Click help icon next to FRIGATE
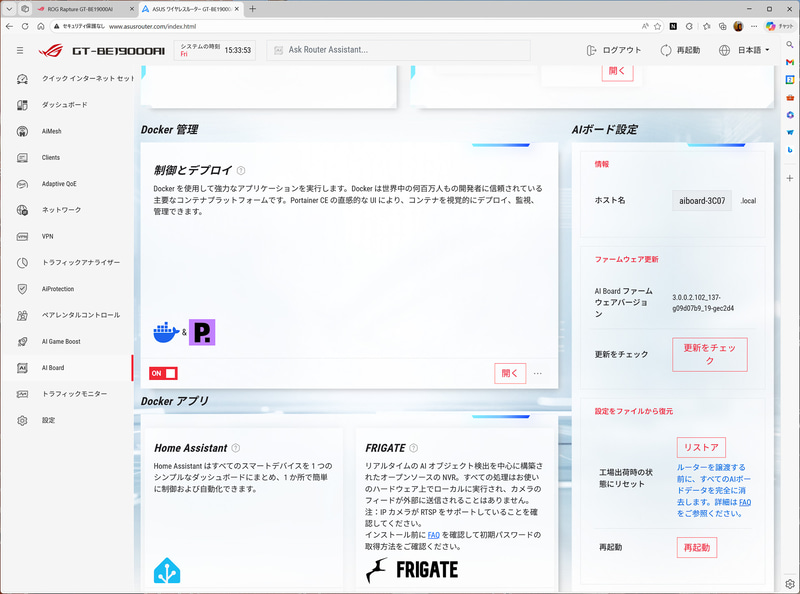800x594 pixels. point(414,448)
